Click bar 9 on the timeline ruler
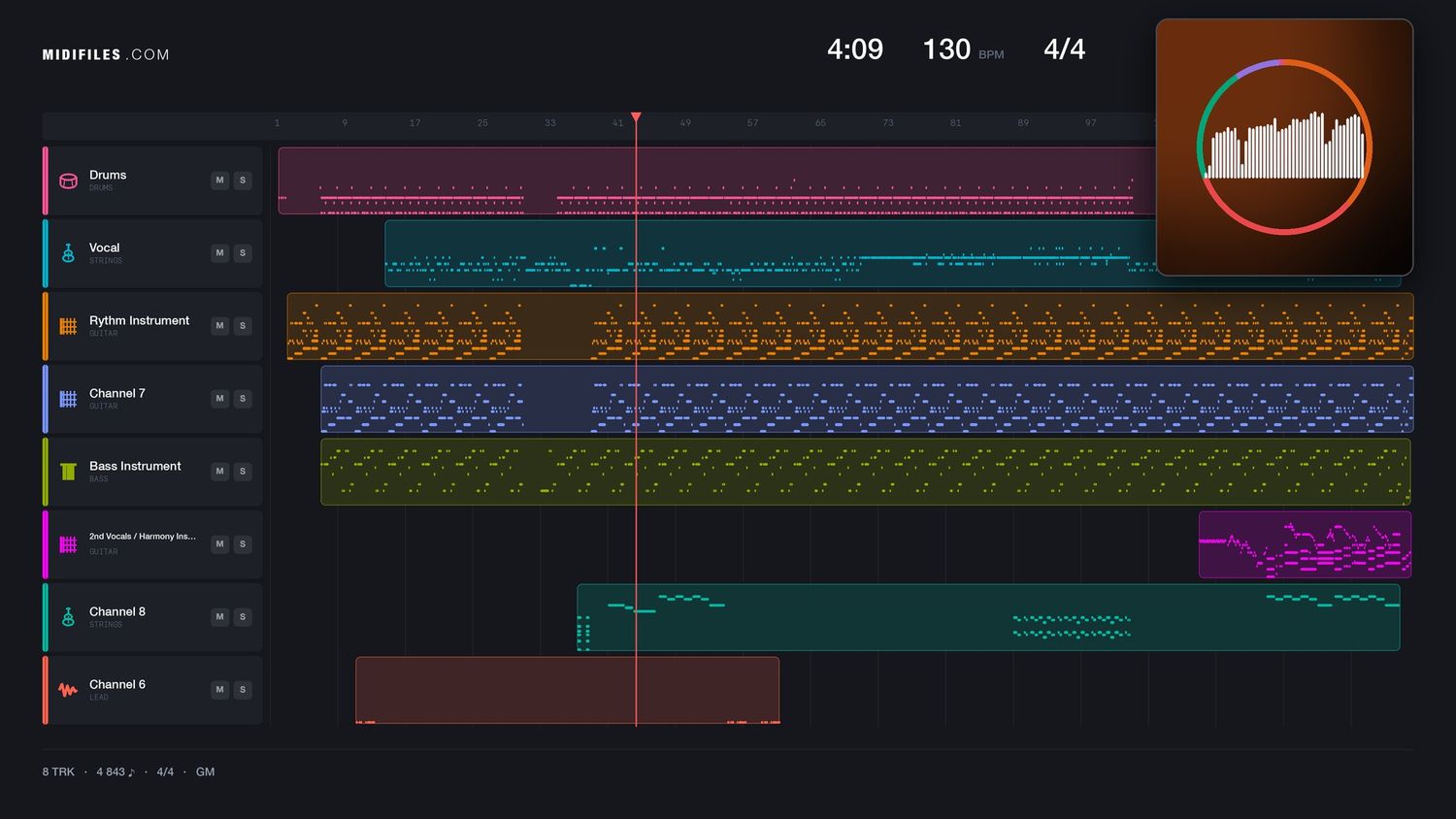This screenshot has height=819, width=1456. 345,123
